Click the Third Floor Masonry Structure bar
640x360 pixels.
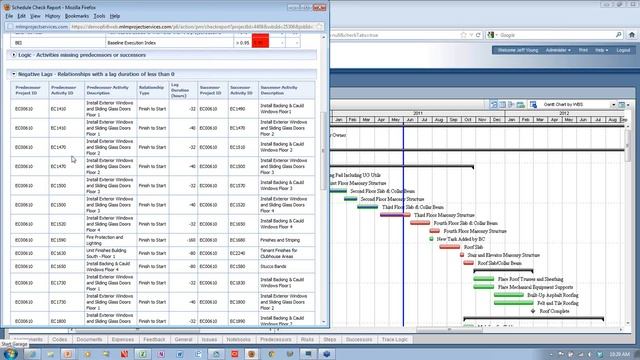point(395,215)
